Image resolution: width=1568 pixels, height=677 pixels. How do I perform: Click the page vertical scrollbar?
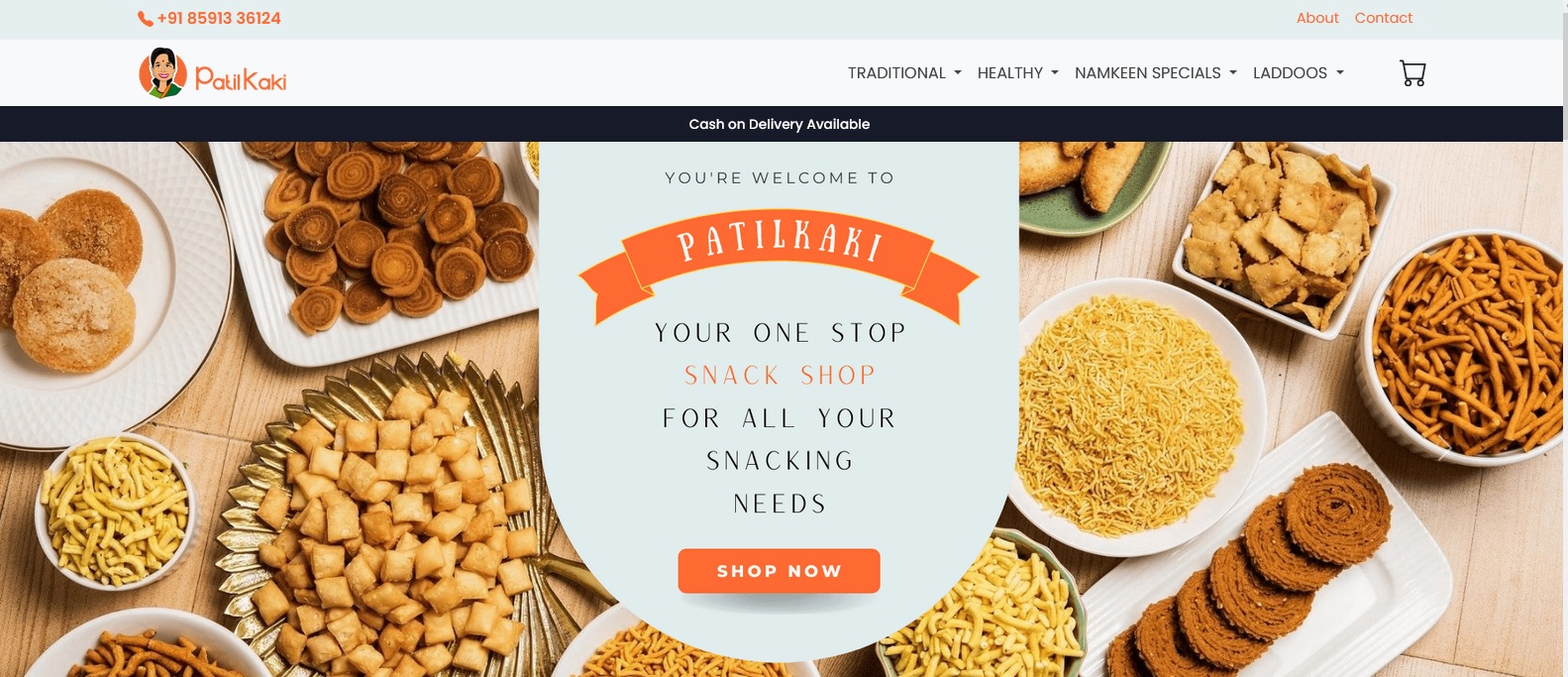click(x=1565, y=338)
